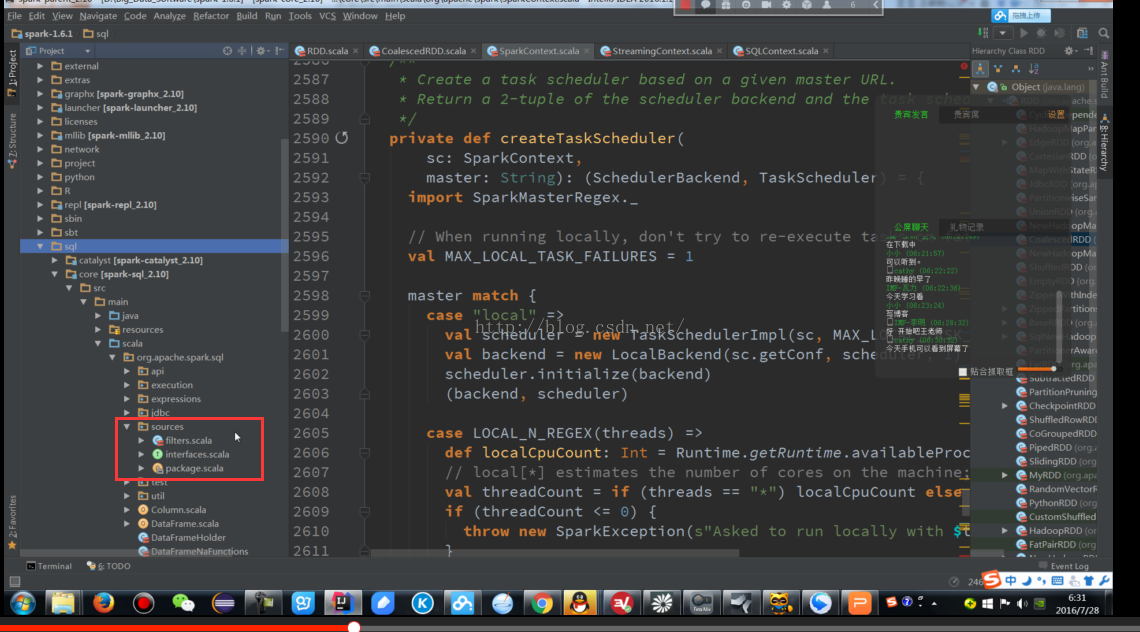Click the Sogou input method S icon

992,580
